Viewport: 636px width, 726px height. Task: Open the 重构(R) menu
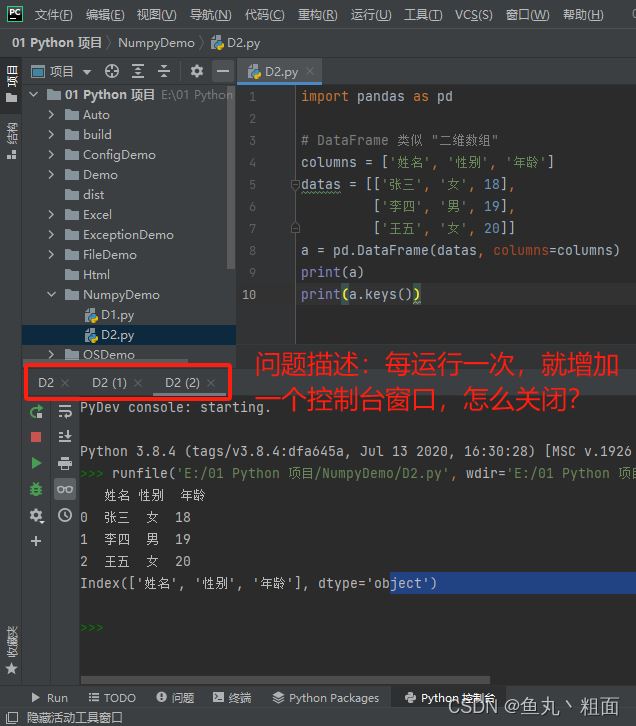pyautogui.click(x=318, y=15)
